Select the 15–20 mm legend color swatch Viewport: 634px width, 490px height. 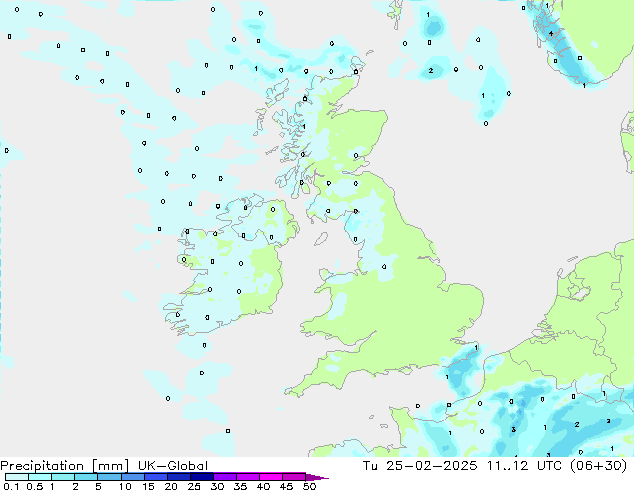(155, 477)
